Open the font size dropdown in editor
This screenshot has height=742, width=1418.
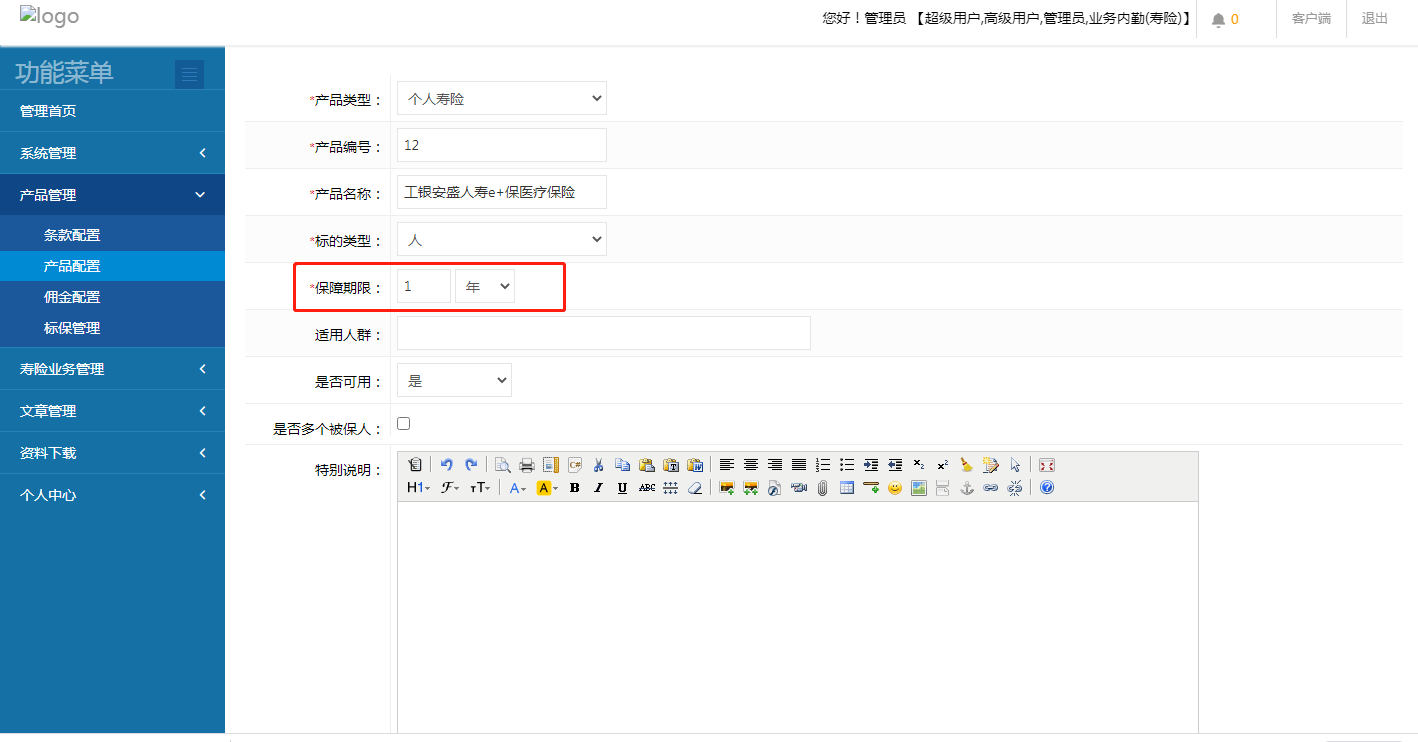click(481, 488)
